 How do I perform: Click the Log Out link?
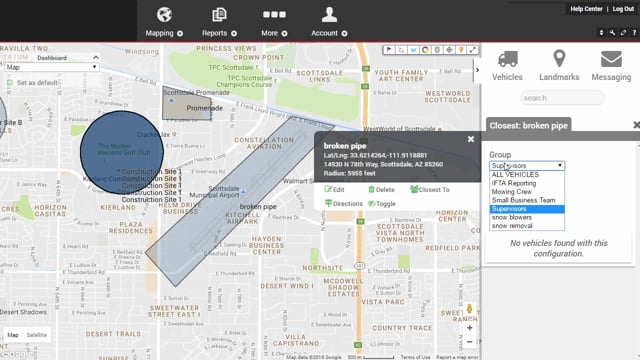click(x=623, y=9)
